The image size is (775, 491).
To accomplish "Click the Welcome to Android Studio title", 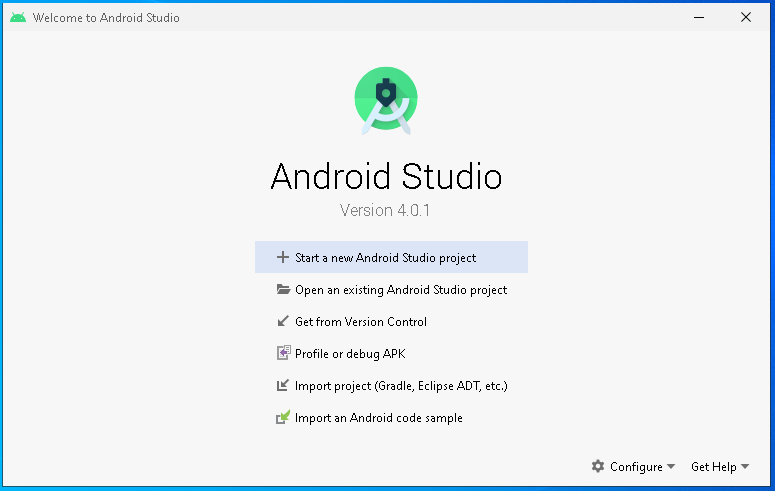I will coord(106,18).
